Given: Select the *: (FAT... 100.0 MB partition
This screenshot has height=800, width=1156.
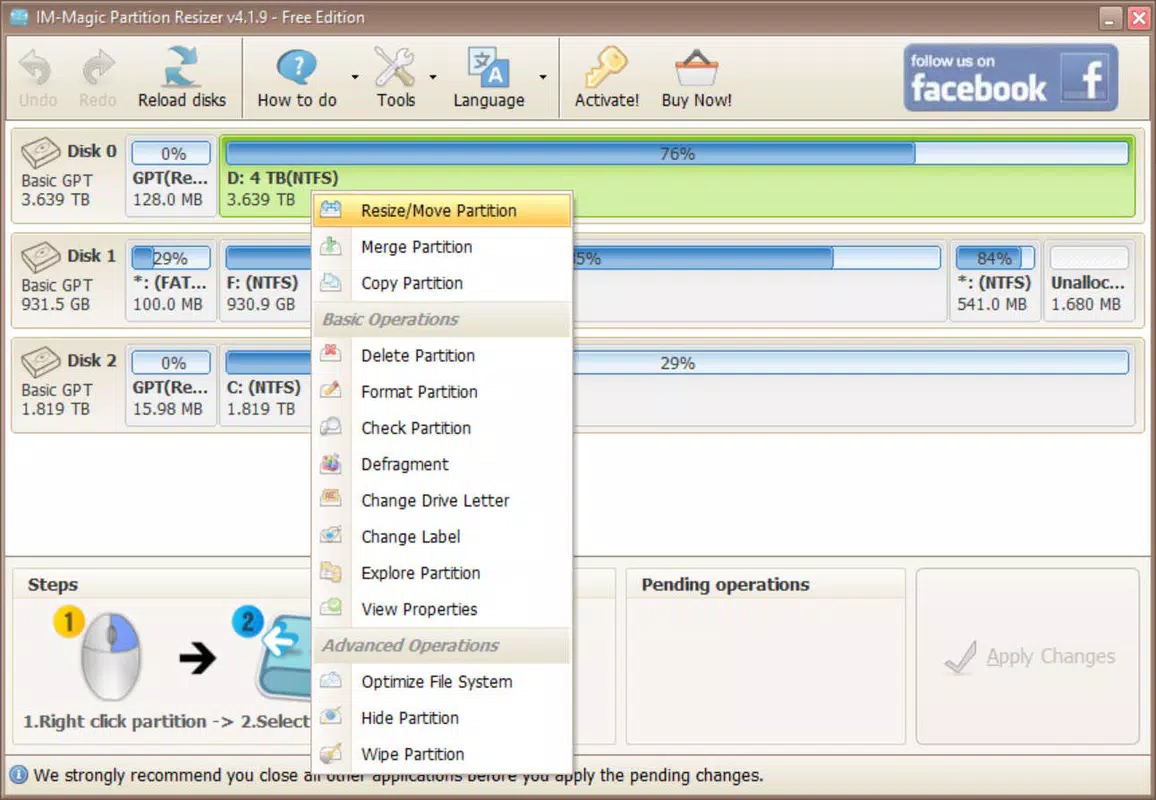Looking at the screenshot, I should coord(171,280).
